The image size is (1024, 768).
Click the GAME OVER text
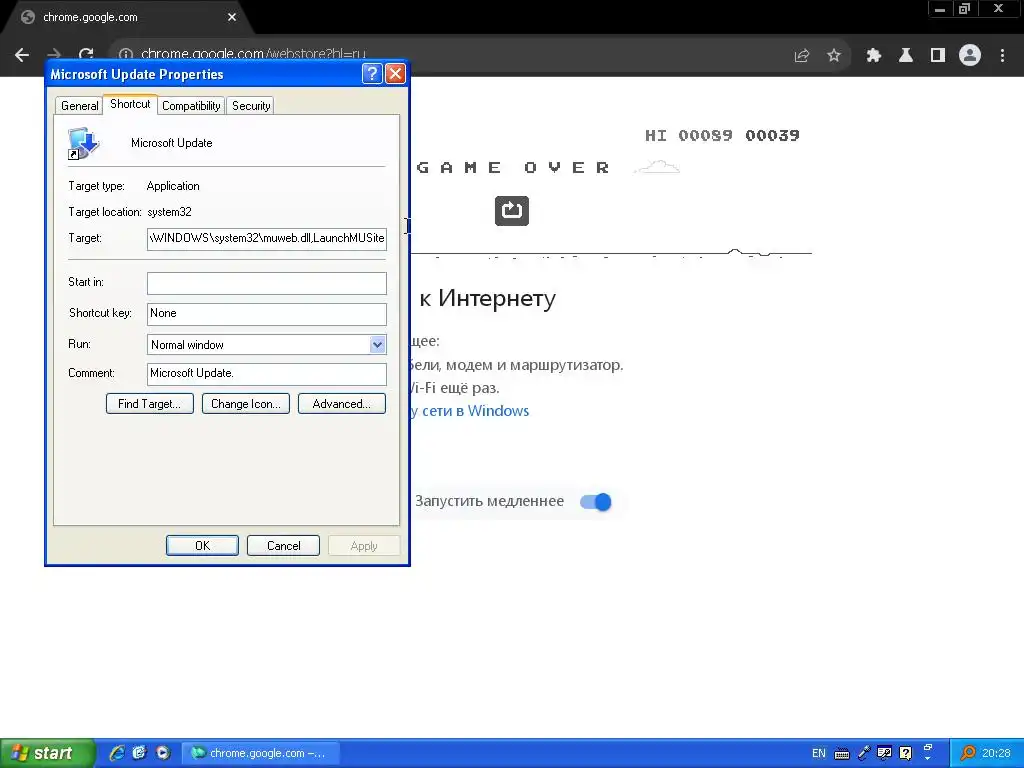tap(513, 168)
